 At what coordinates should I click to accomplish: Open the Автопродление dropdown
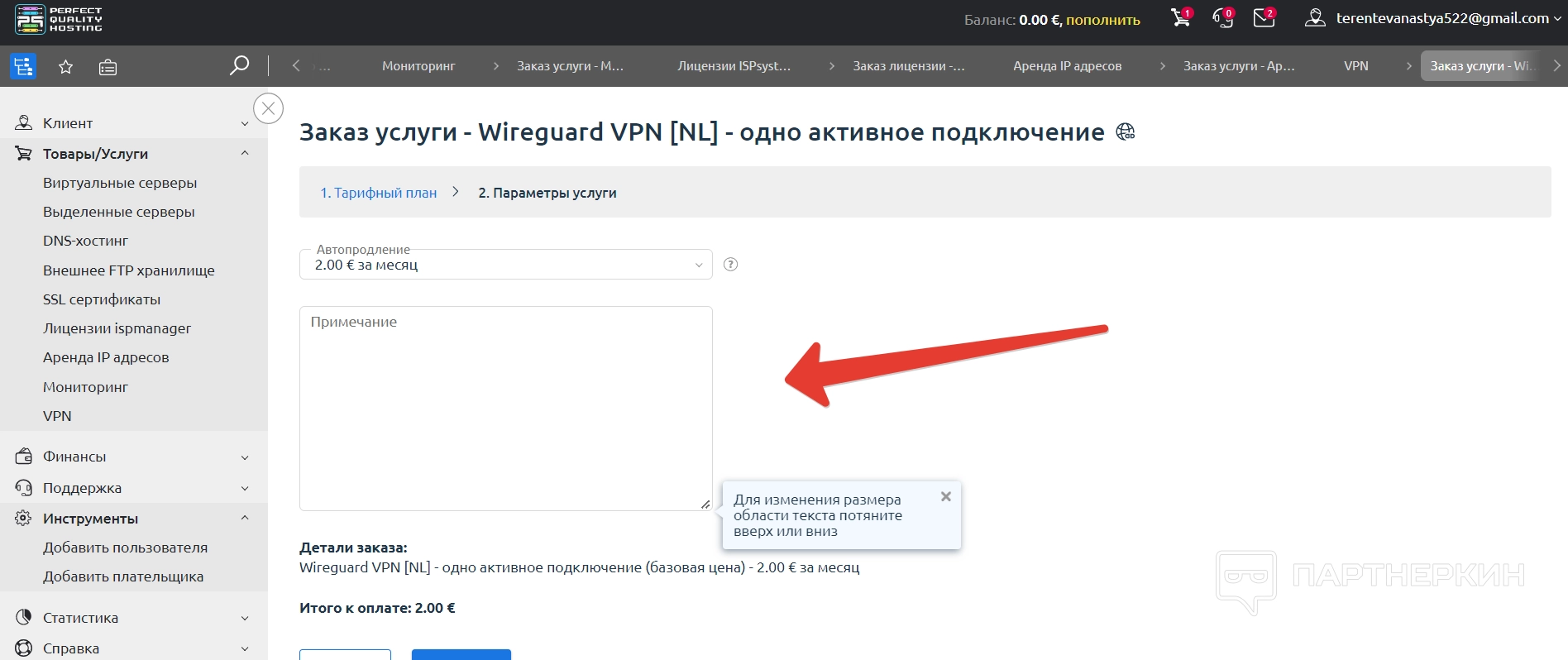505,265
